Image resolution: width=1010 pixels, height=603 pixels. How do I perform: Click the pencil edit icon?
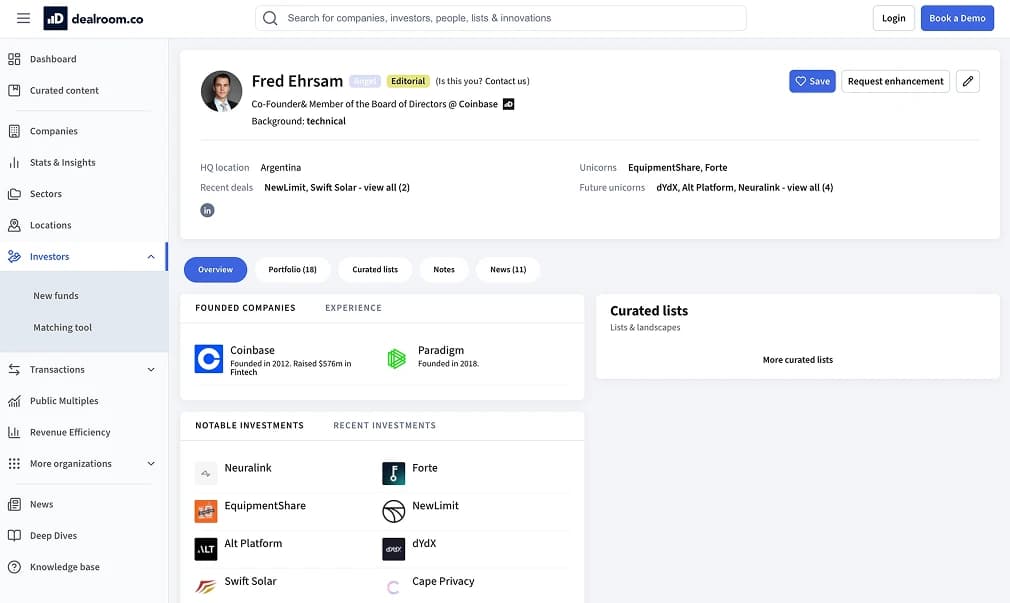[967, 81]
